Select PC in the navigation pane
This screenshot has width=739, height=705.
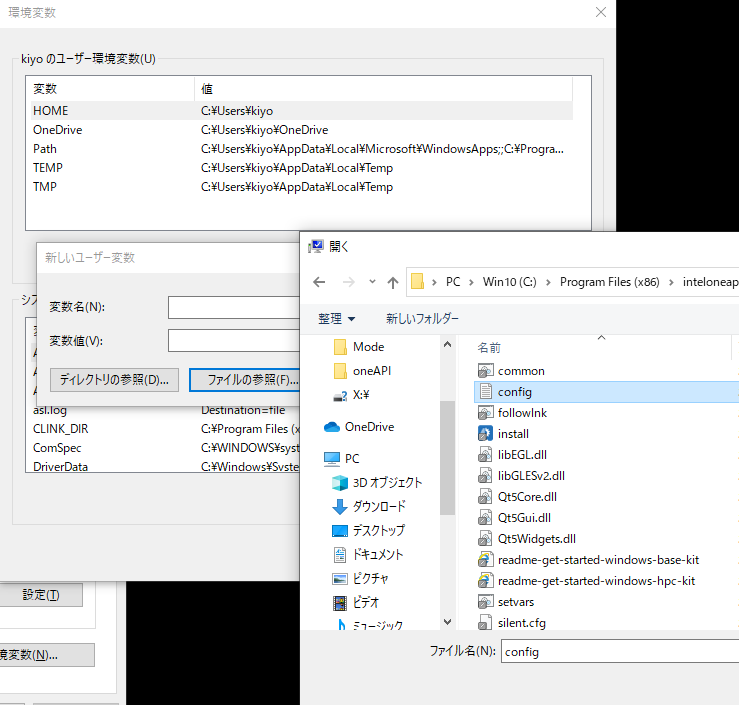coord(342,459)
